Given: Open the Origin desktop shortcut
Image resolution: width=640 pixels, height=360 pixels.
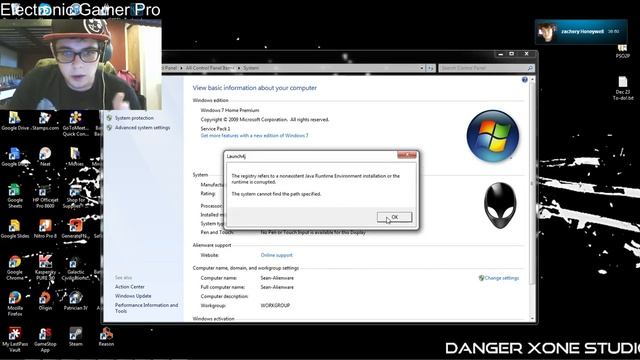Looking at the screenshot, I should [45, 301].
